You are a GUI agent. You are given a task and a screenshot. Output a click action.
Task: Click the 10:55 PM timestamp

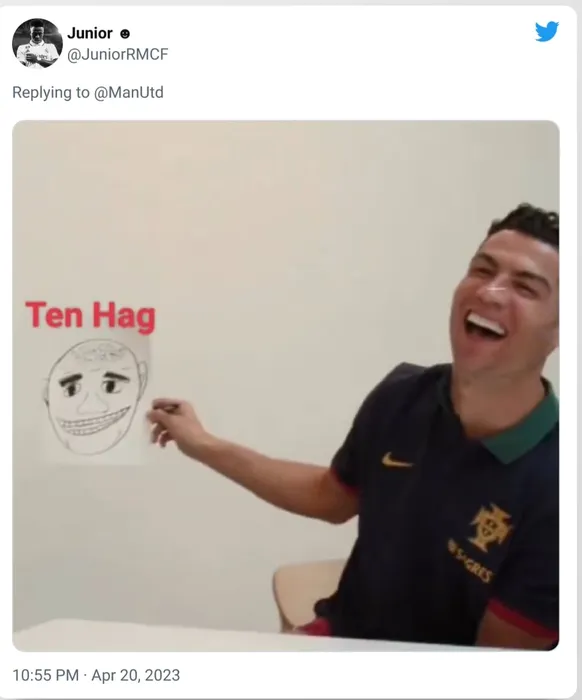[46, 675]
